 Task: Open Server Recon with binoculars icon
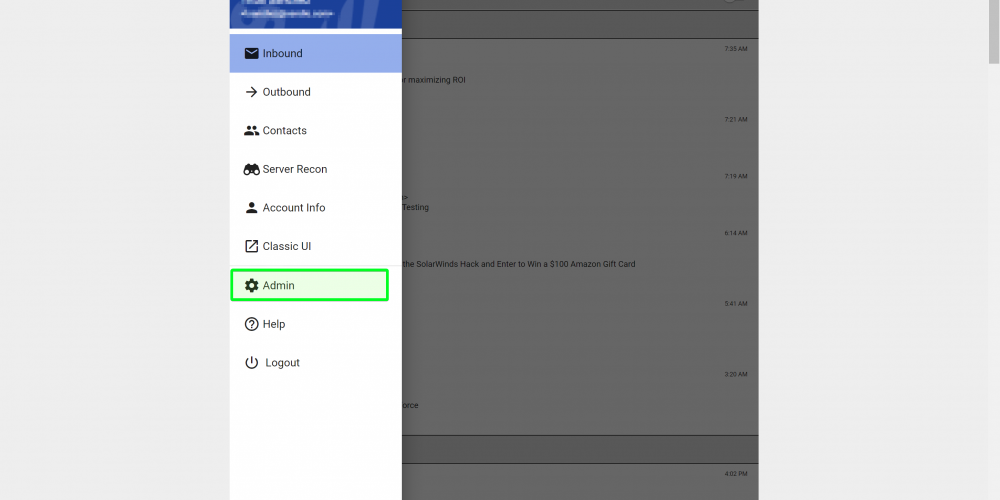(x=316, y=169)
